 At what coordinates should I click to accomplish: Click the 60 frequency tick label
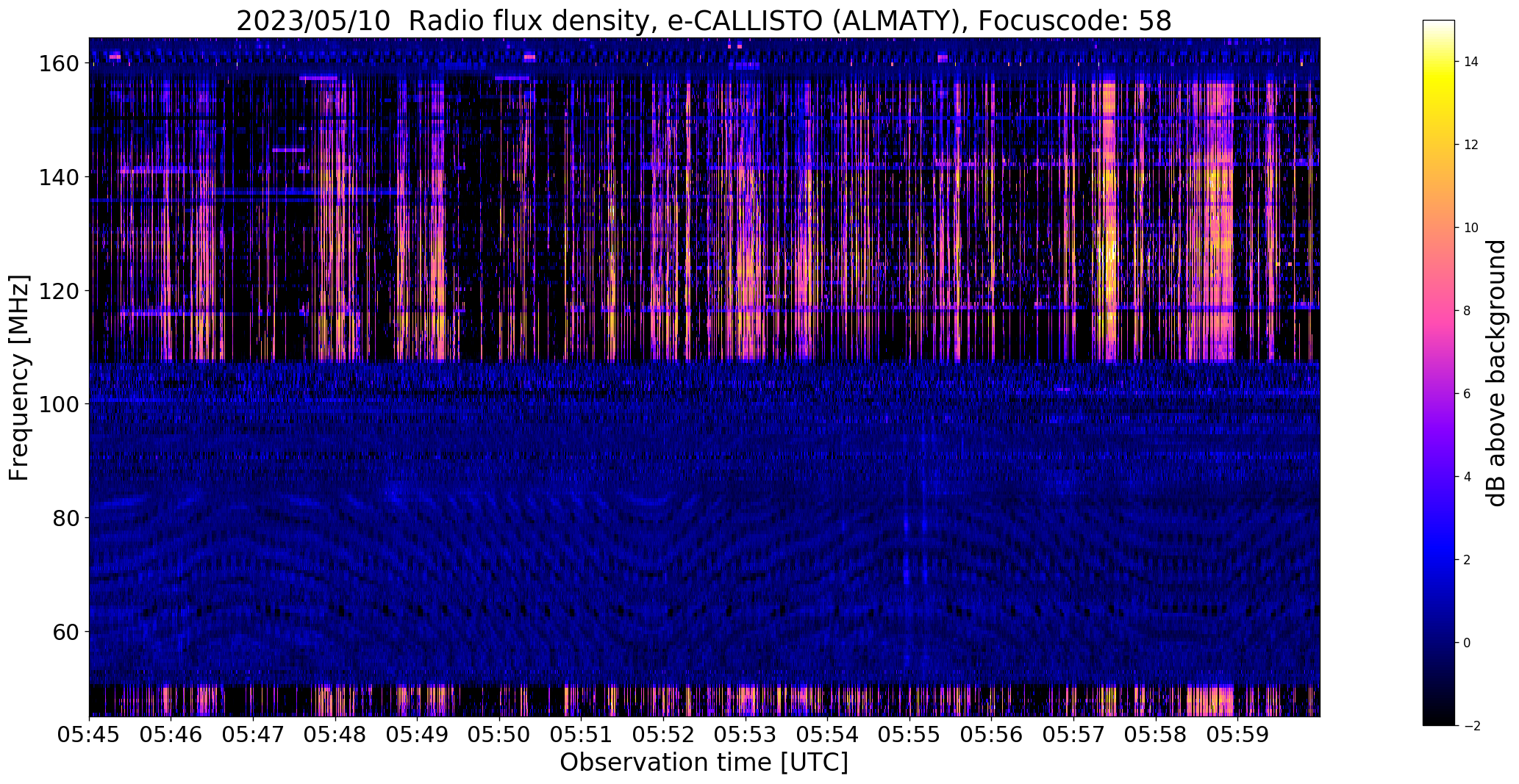[x=66, y=632]
